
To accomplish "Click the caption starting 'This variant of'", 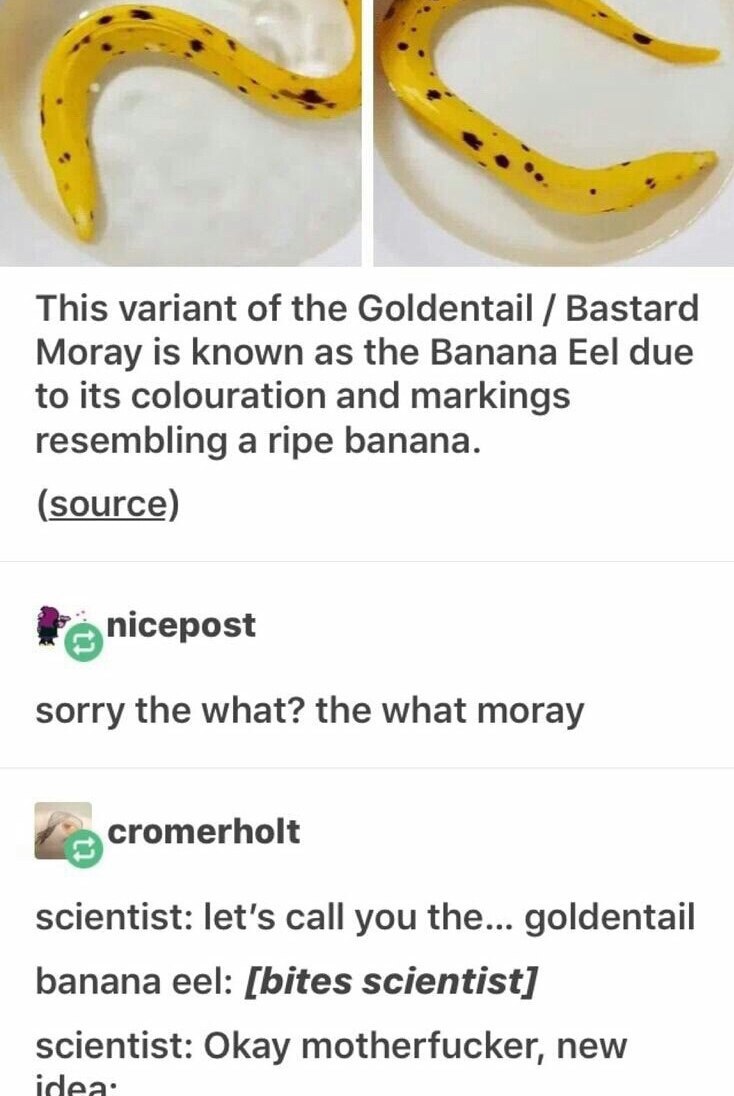I will pos(368,373).
